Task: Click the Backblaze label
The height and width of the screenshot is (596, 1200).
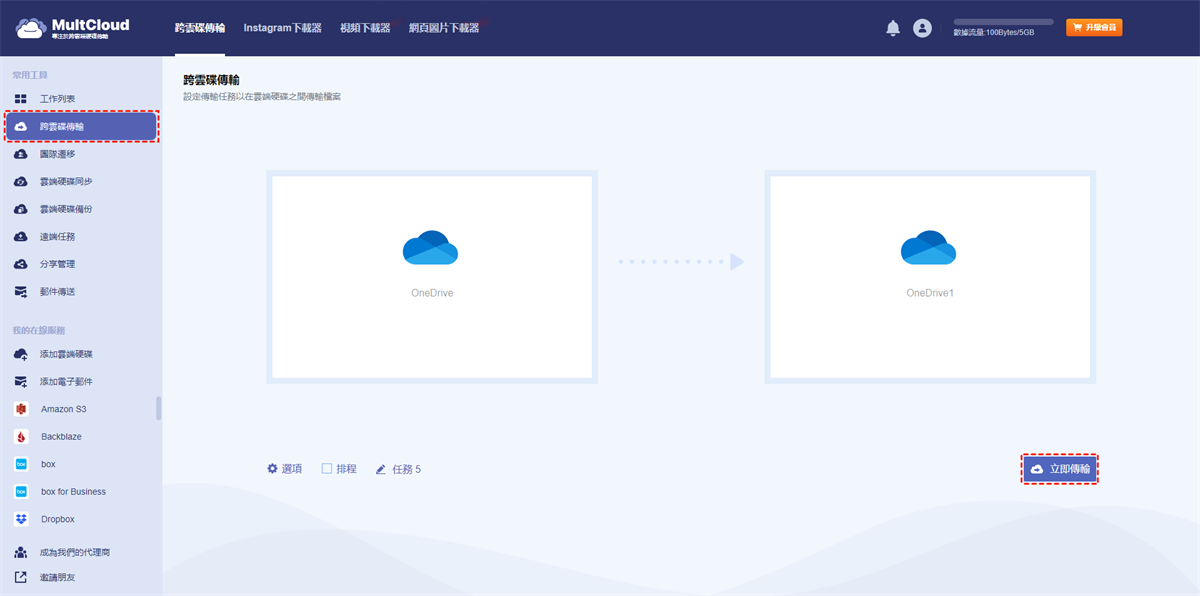Action: 62,437
